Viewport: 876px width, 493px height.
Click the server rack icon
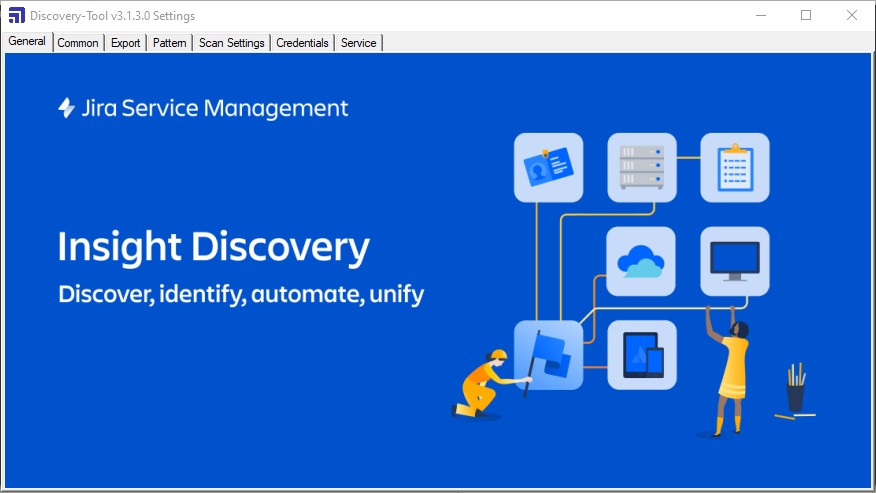pyautogui.click(x=642, y=168)
